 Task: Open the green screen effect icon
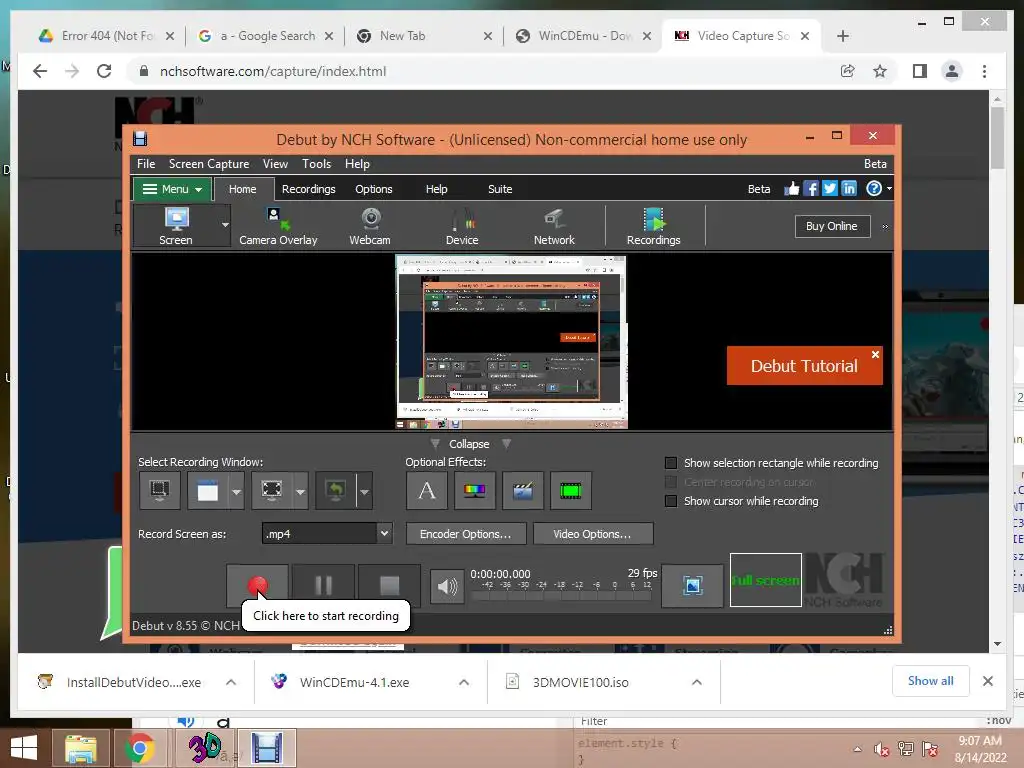pyautogui.click(x=571, y=490)
